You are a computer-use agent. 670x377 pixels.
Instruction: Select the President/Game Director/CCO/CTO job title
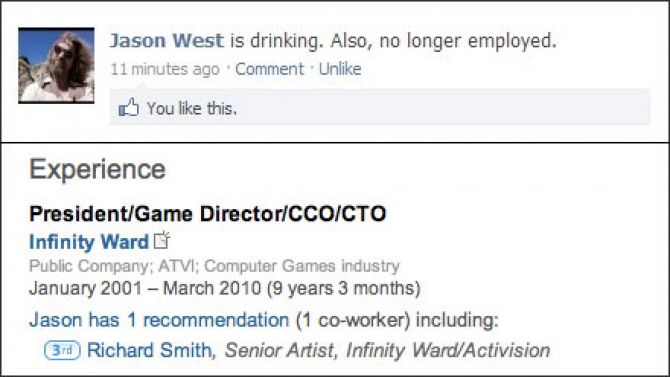208,214
